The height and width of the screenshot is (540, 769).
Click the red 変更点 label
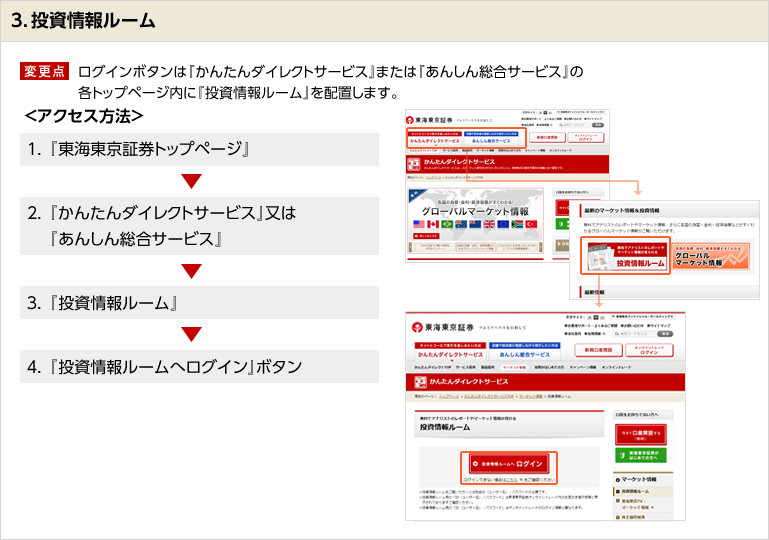click(x=44, y=71)
